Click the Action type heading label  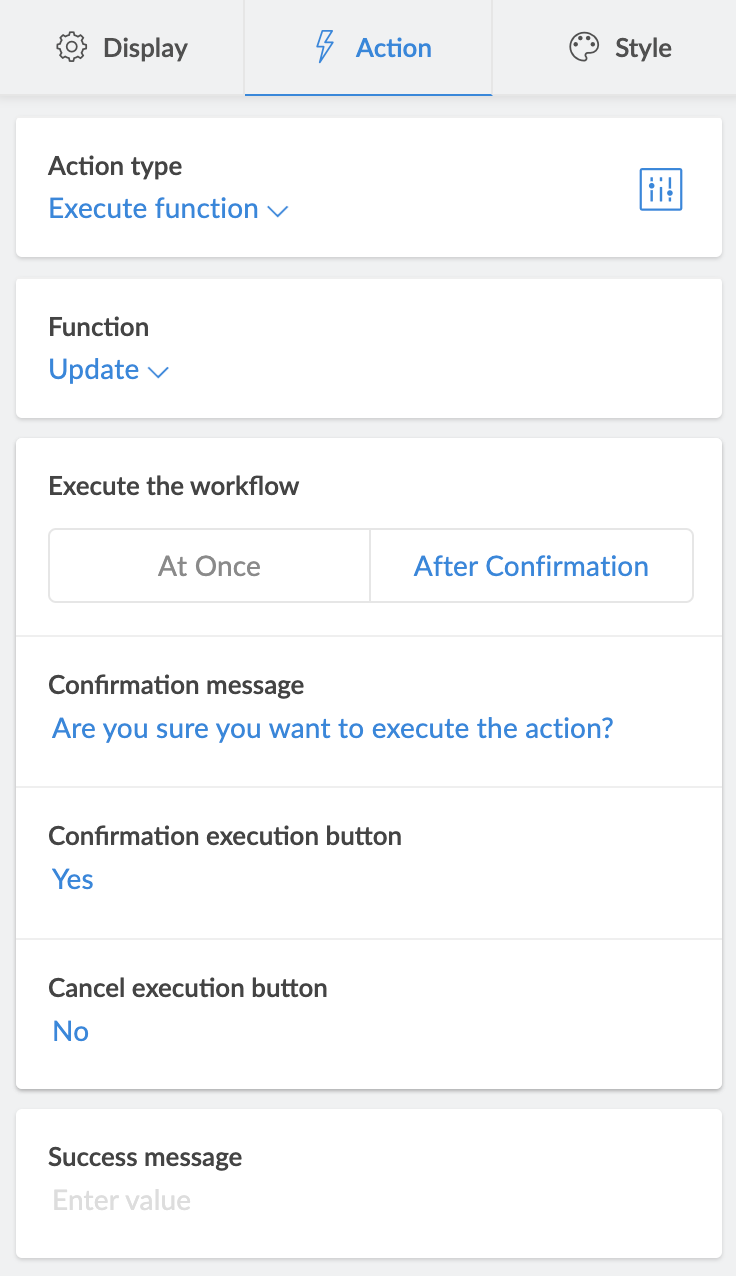(115, 166)
